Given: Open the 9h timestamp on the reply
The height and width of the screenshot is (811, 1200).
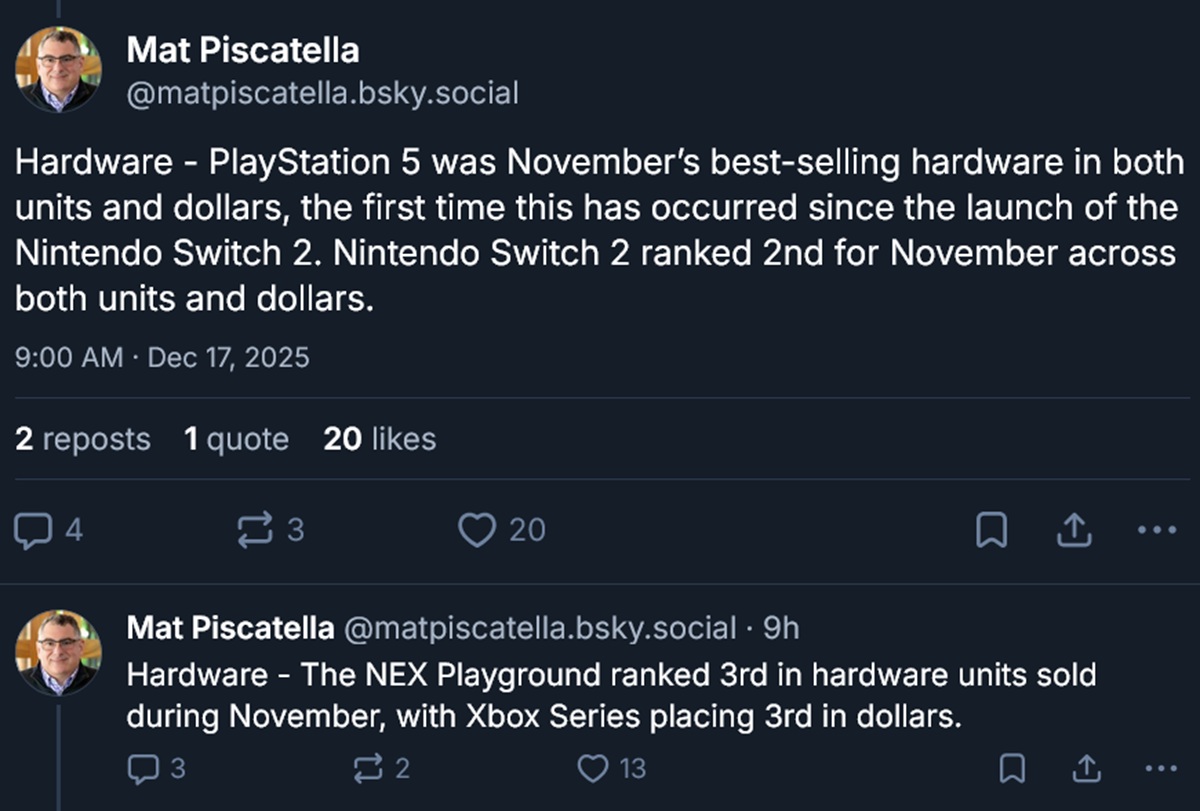Looking at the screenshot, I should 781,628.
